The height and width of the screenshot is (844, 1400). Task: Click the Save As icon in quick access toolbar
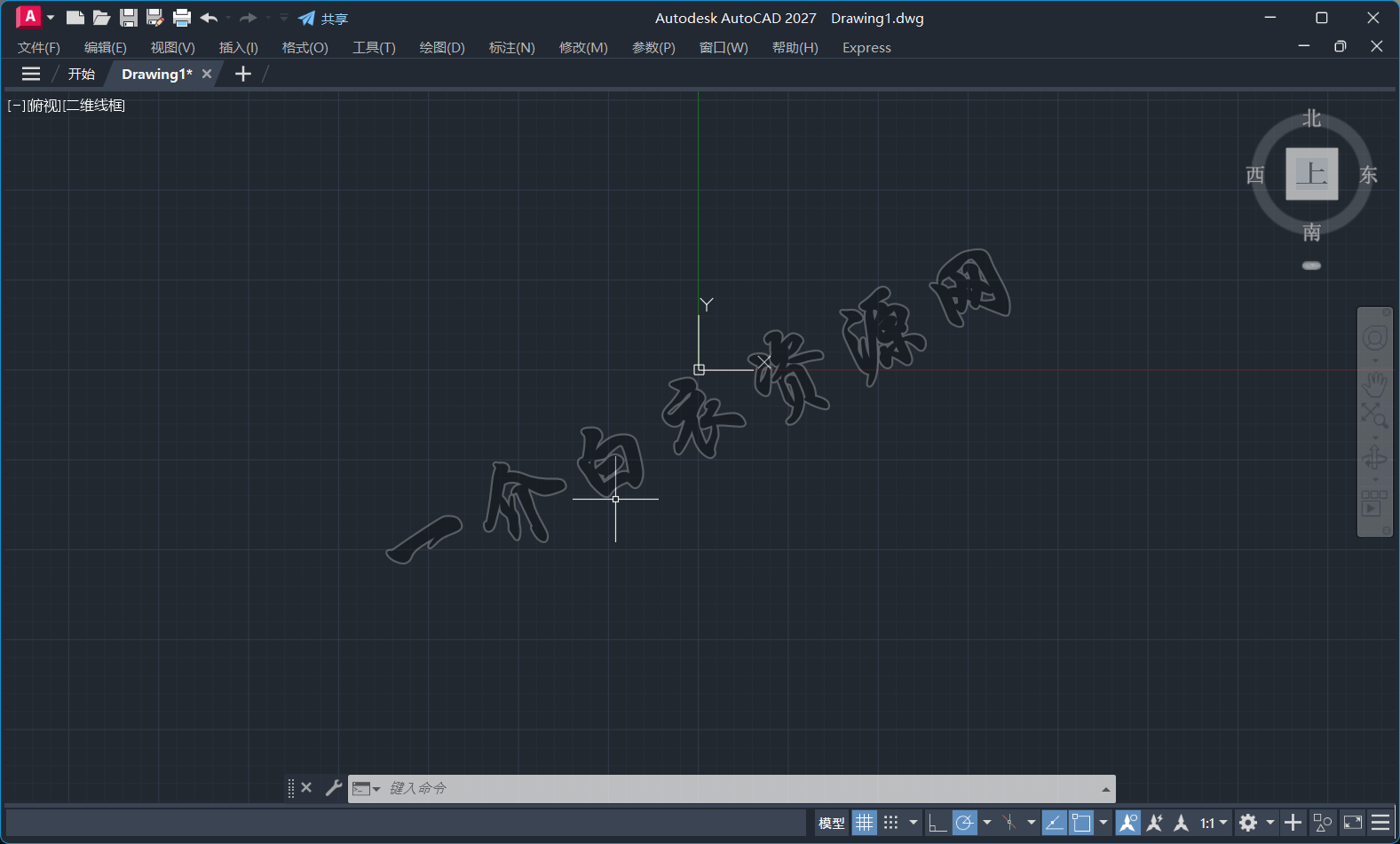pyautogui.click(x=154, y=18)
